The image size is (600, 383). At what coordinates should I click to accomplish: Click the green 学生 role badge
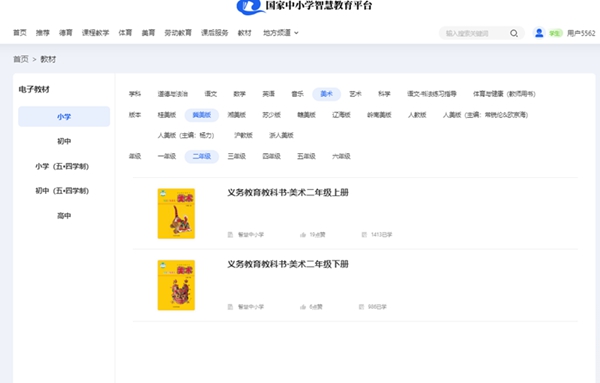point(555,33)
